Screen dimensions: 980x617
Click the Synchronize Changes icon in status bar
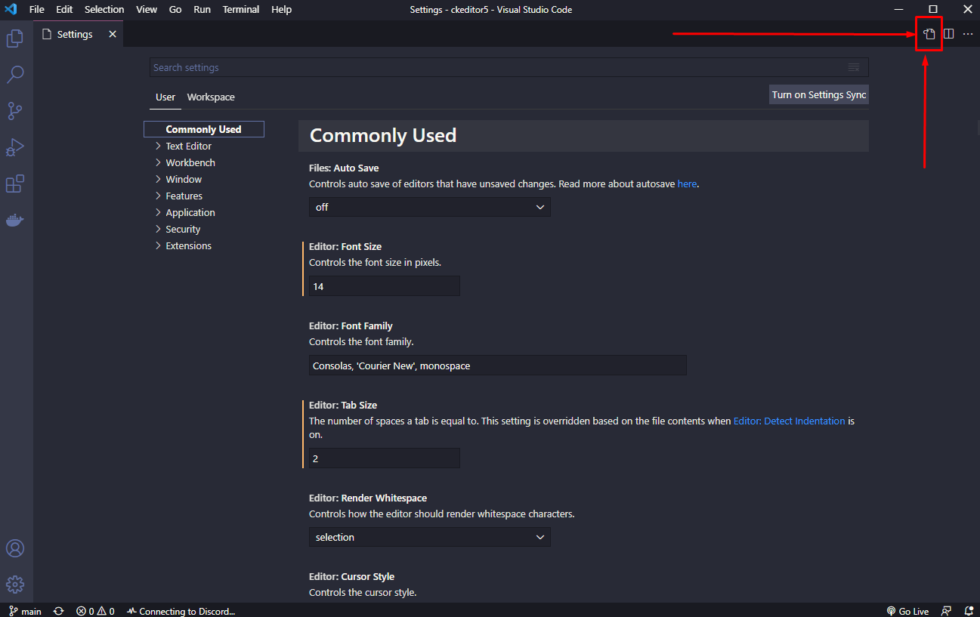[59, 611]
